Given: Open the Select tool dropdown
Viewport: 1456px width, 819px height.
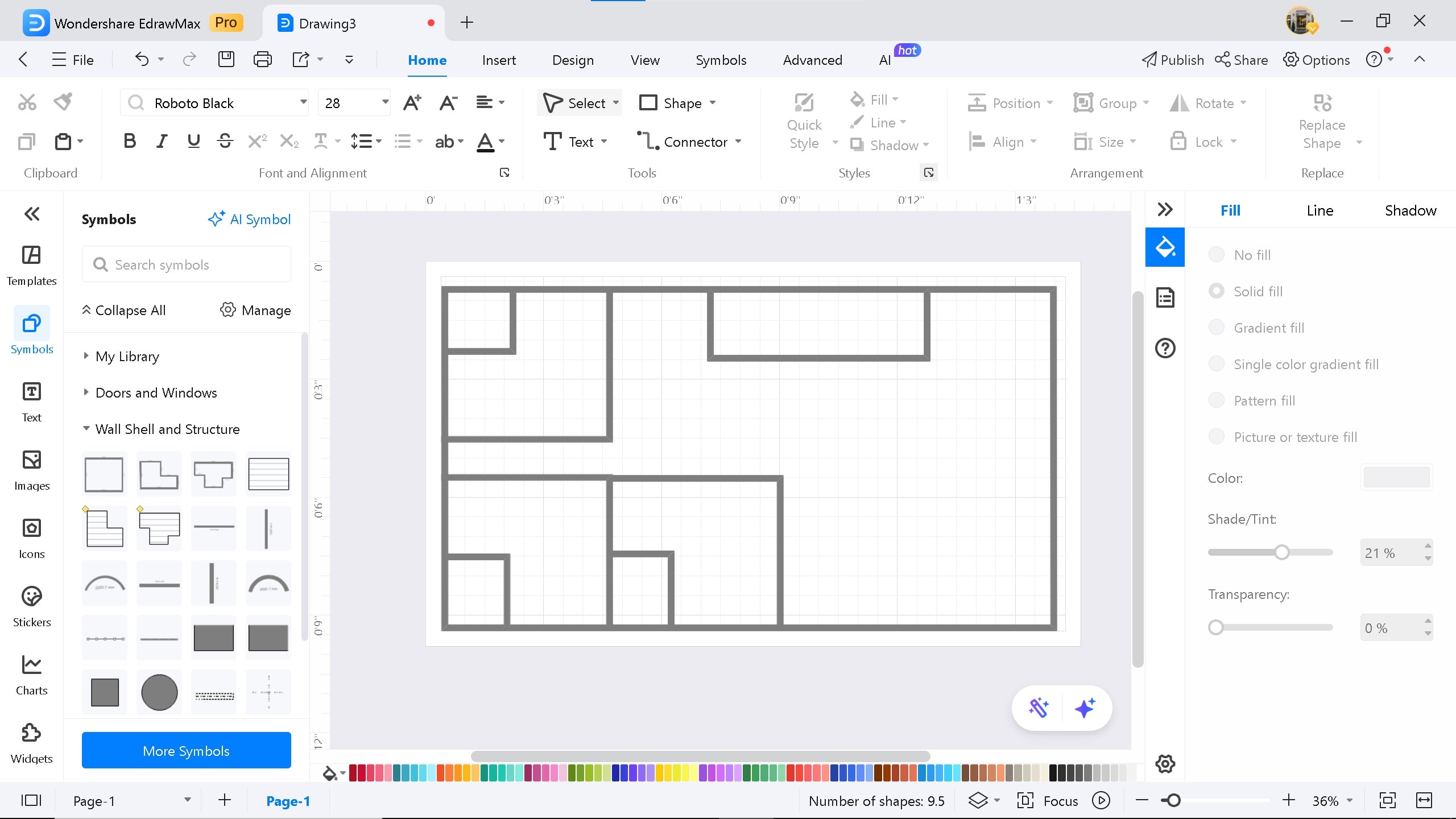Looking at the screenshot, I should point(616,103).
